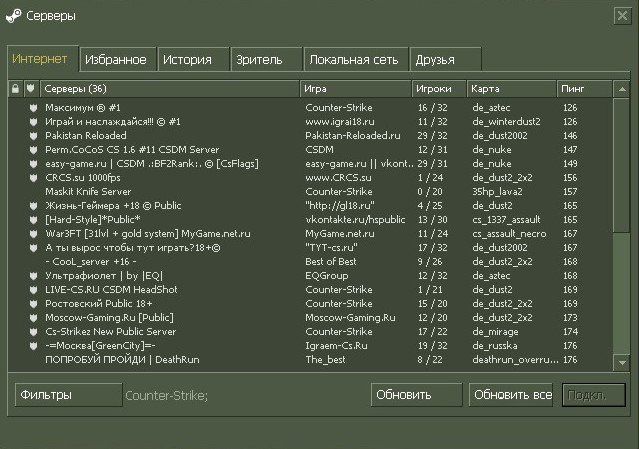Click ping value 173

[570, 318]
